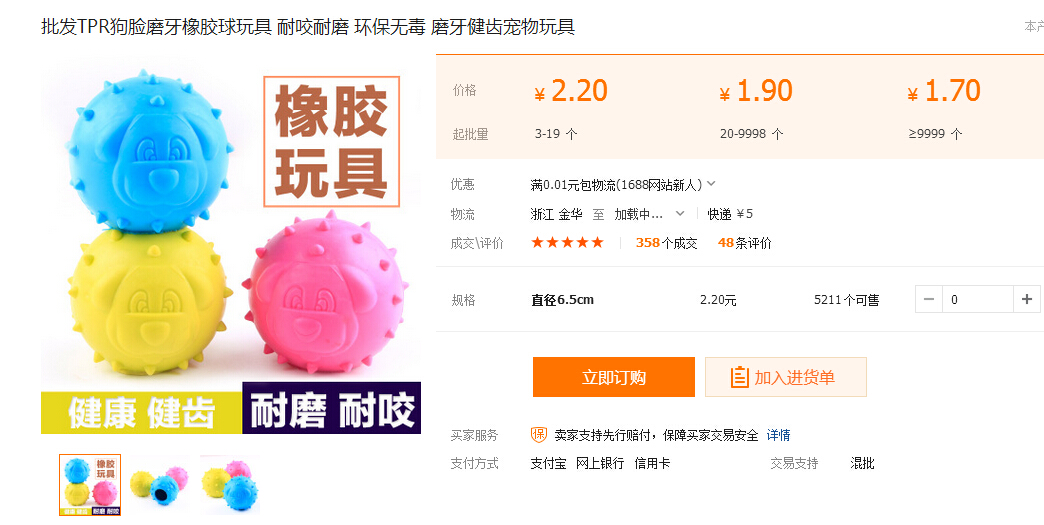Click the 网上银行 payment option

tap(600, 464)
